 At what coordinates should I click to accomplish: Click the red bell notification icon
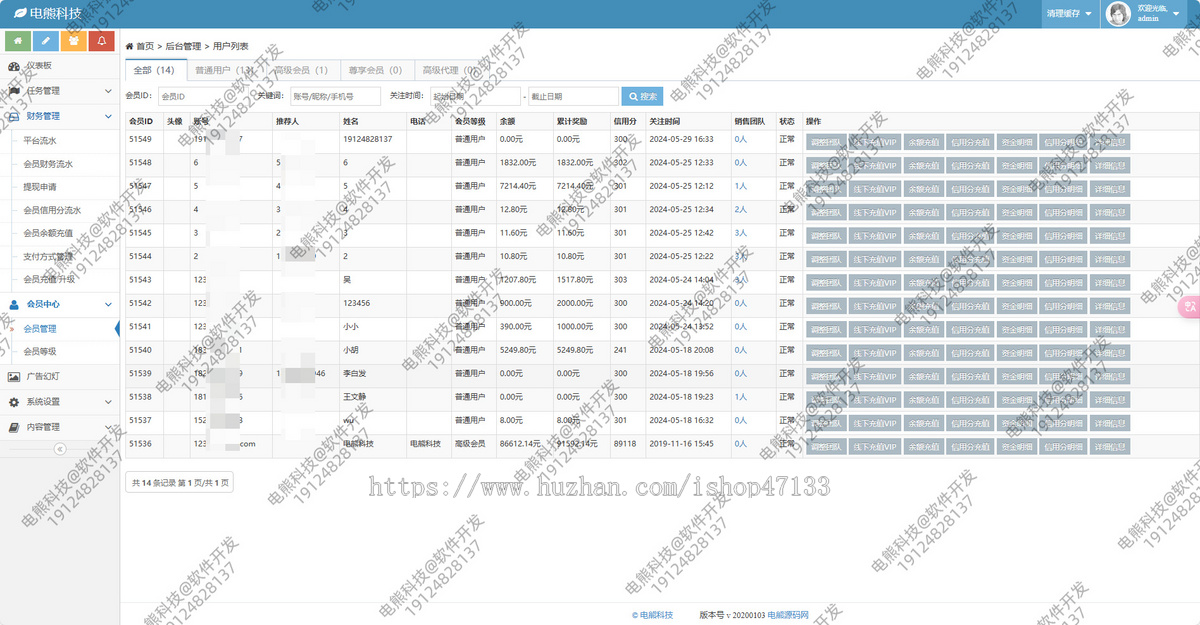pos(101,41)
